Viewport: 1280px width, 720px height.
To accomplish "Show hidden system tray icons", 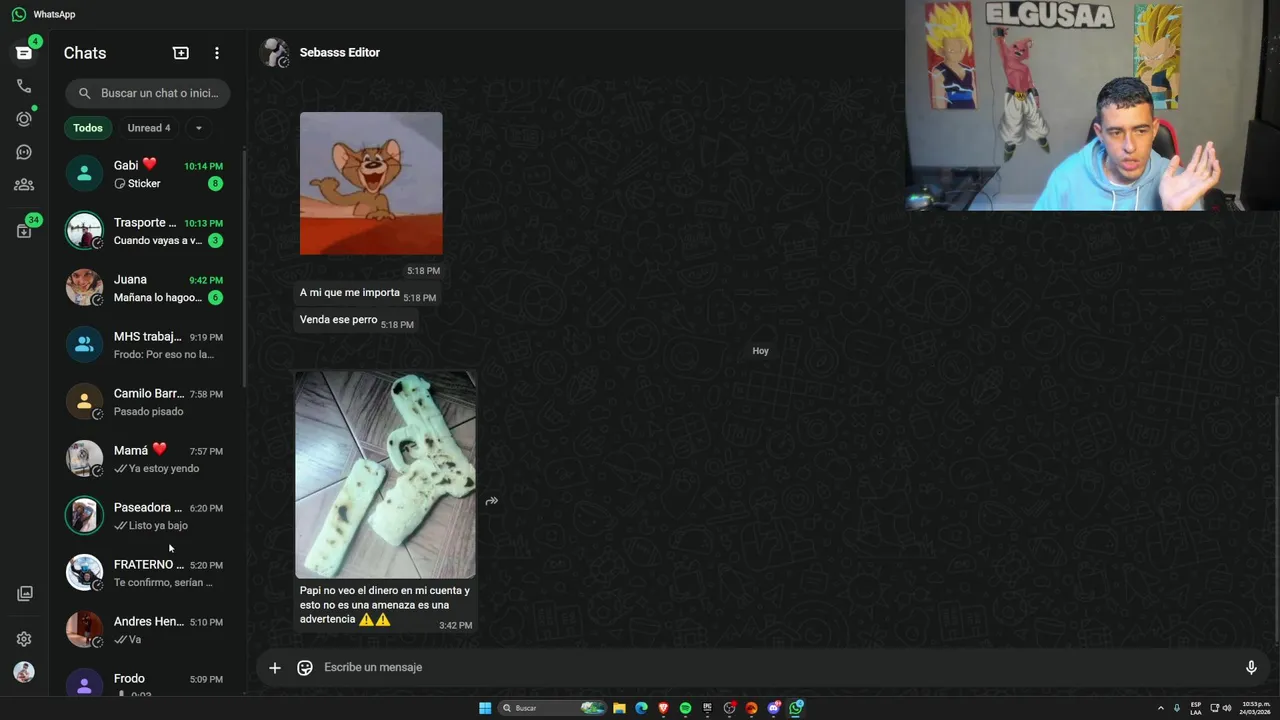I will click(x=1161, y=708).
